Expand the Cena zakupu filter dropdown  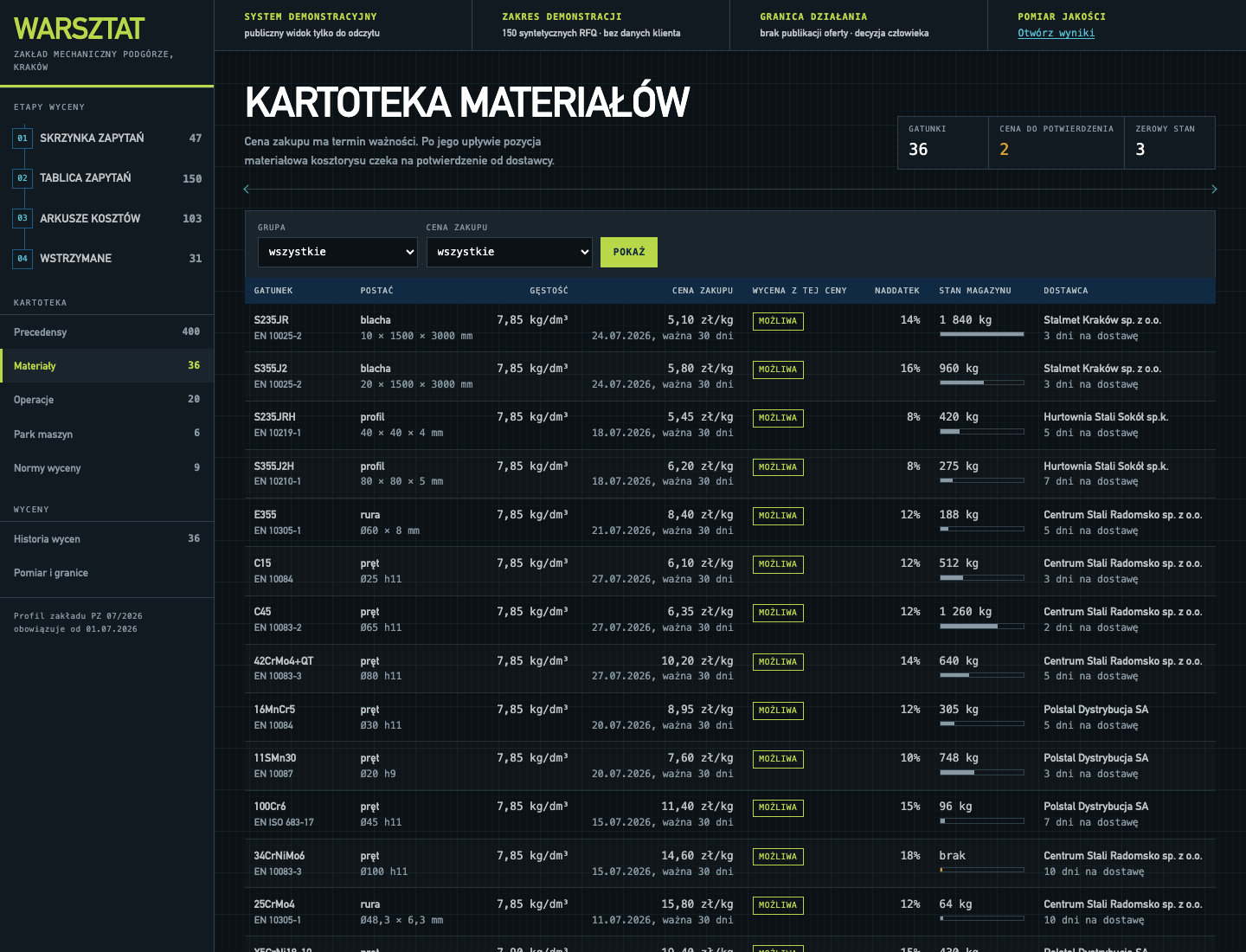[510, 252]
